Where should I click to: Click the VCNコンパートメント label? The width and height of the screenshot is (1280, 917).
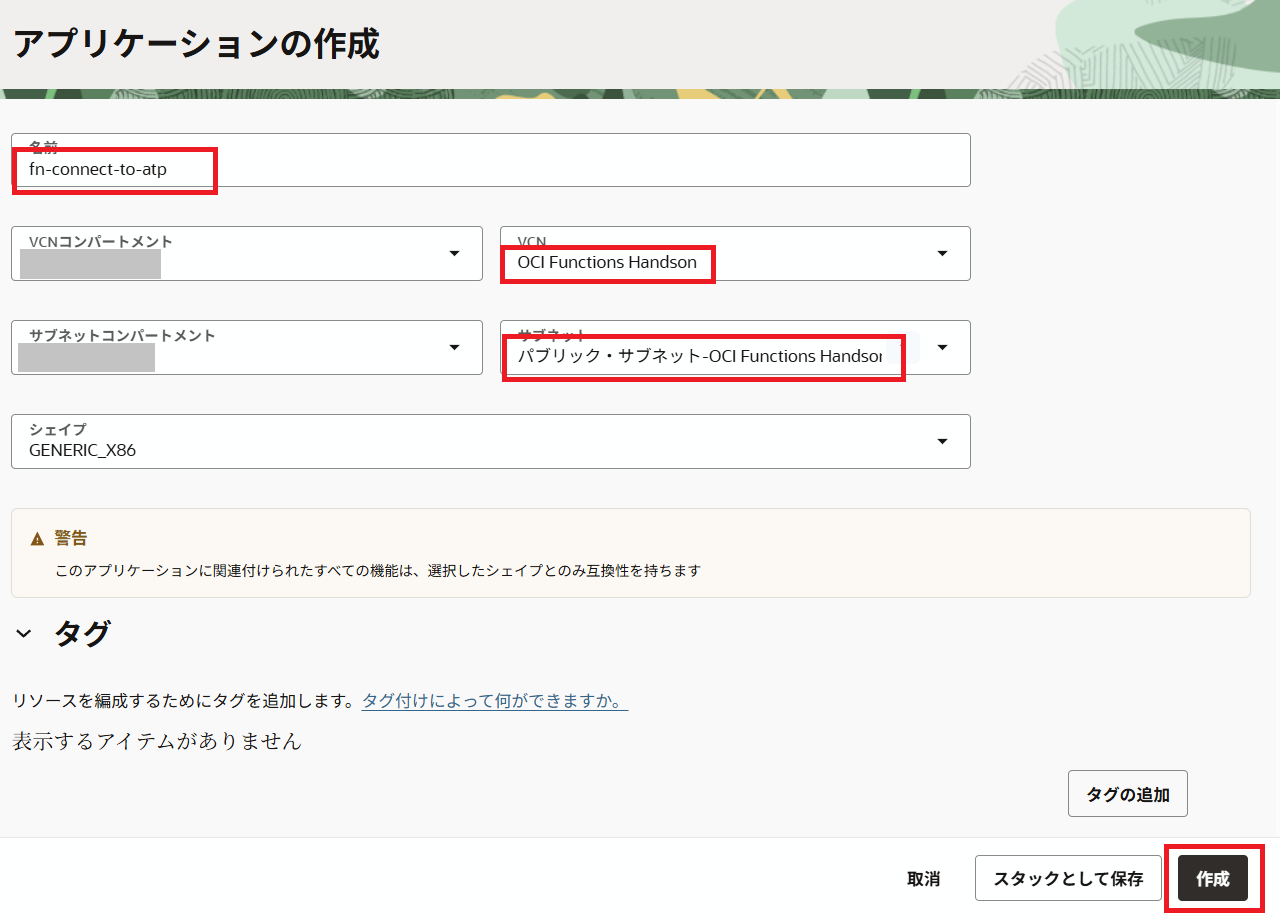pos(101,242)
